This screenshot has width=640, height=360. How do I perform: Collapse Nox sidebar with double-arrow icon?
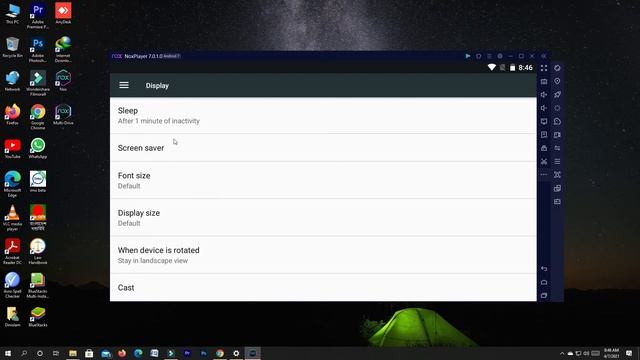pyautogui.click(x=543, y=56)
